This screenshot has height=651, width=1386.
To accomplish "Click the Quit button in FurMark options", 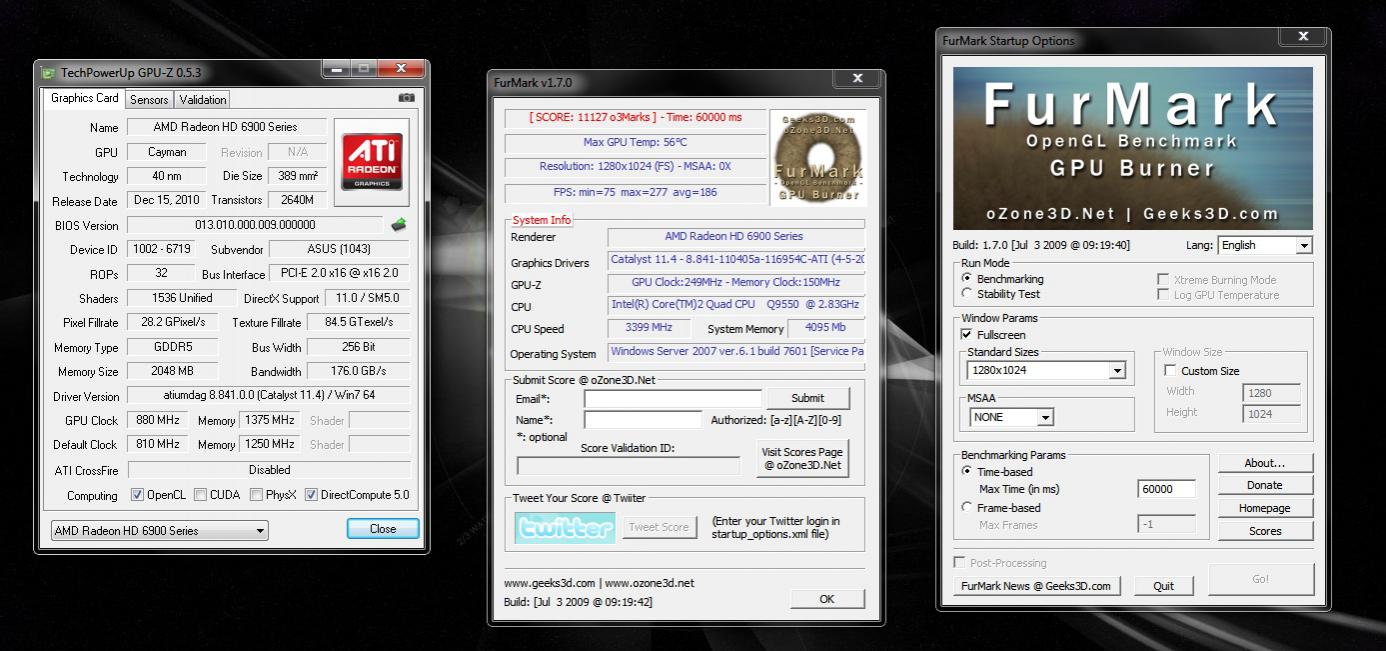I will click(x=1163, y=586).
